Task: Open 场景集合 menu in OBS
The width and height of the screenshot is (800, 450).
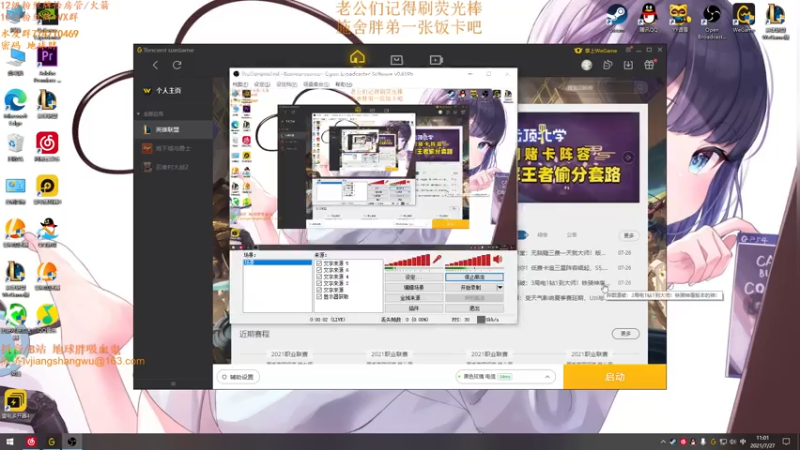Action: [x=316, y=84]
